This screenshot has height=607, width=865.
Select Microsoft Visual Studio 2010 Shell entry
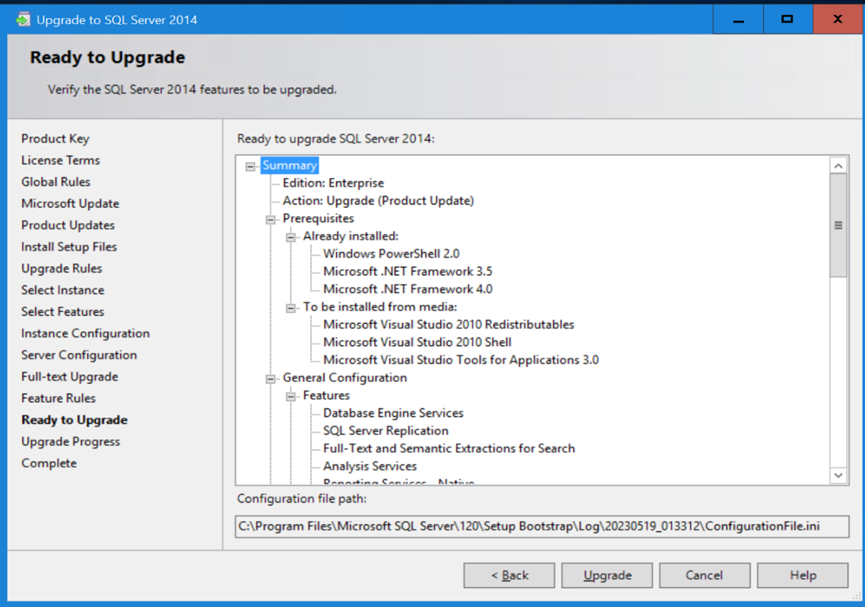[x=417, y=342]
